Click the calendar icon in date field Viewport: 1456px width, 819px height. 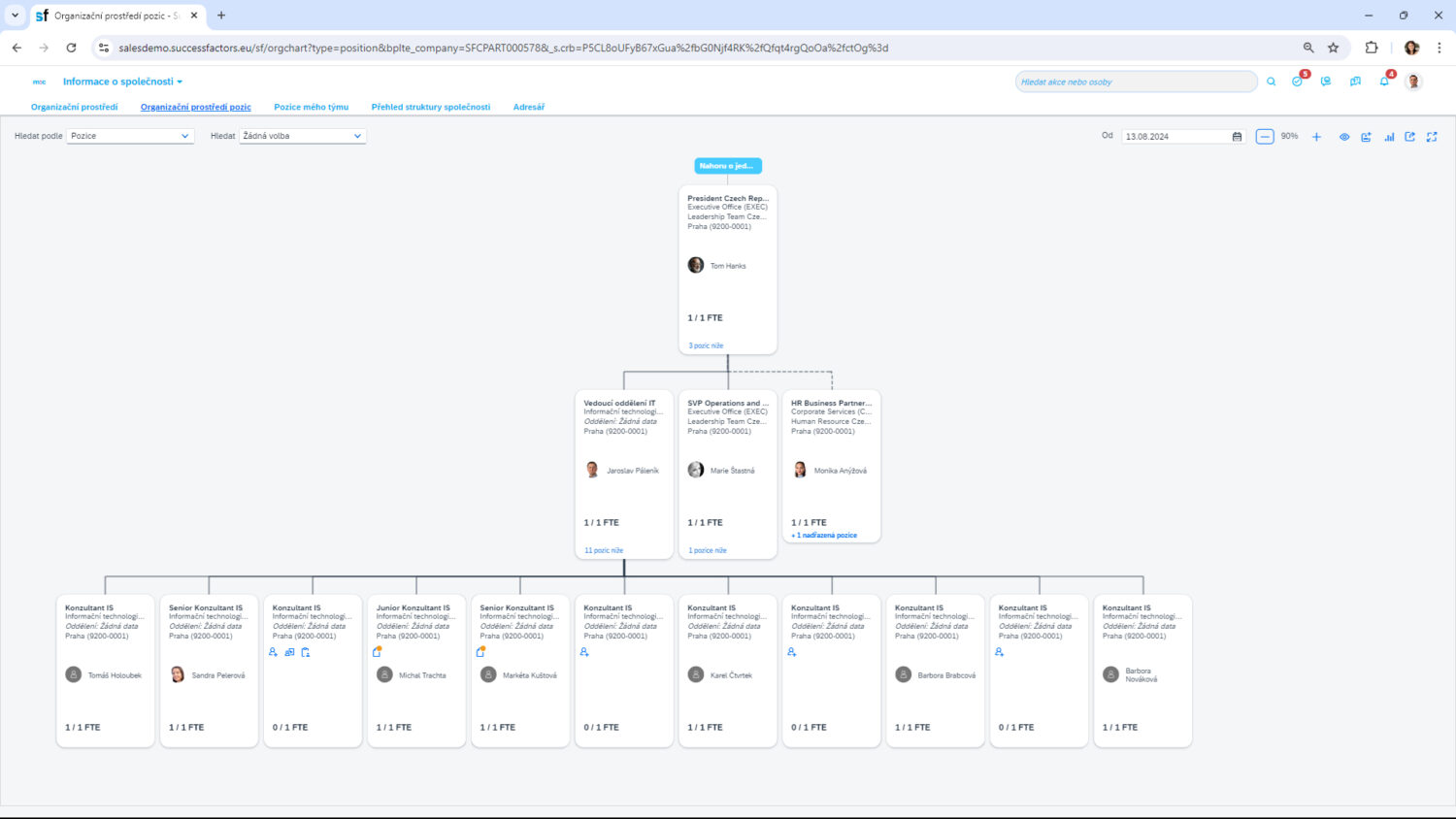coord(1237,137)
